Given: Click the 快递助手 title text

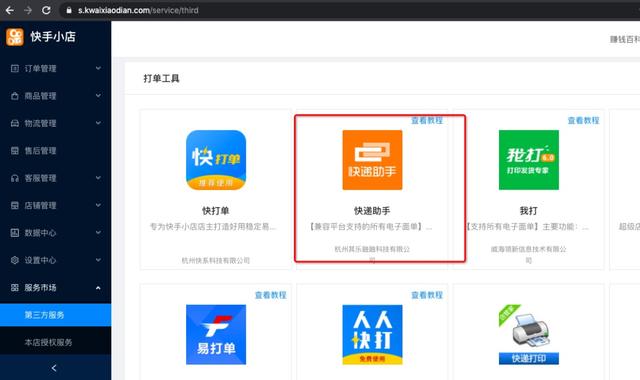Looking at the screenshot, I should tap(372, 211).
